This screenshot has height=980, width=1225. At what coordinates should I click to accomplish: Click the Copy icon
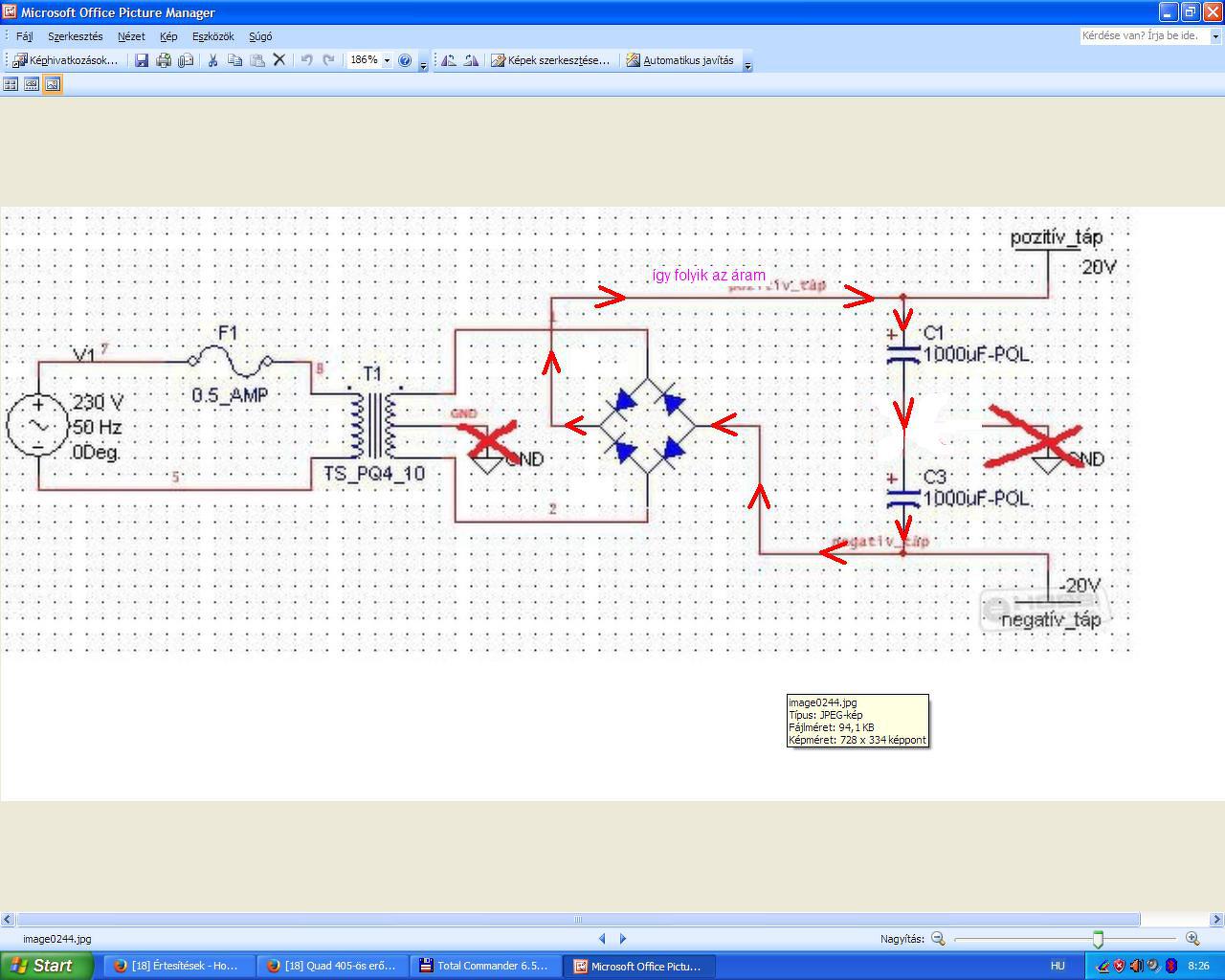(234, 60)
